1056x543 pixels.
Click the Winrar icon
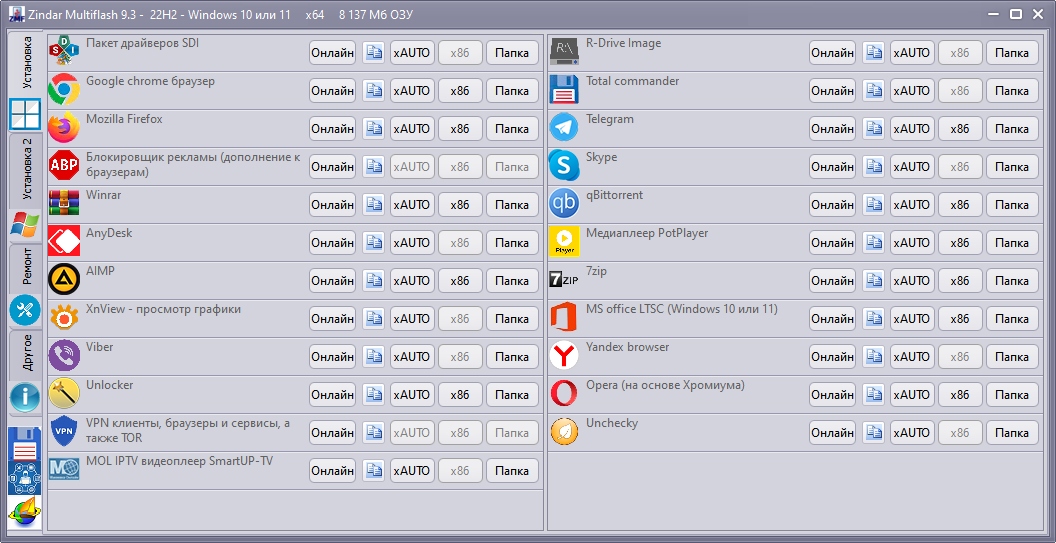(64, 203)
